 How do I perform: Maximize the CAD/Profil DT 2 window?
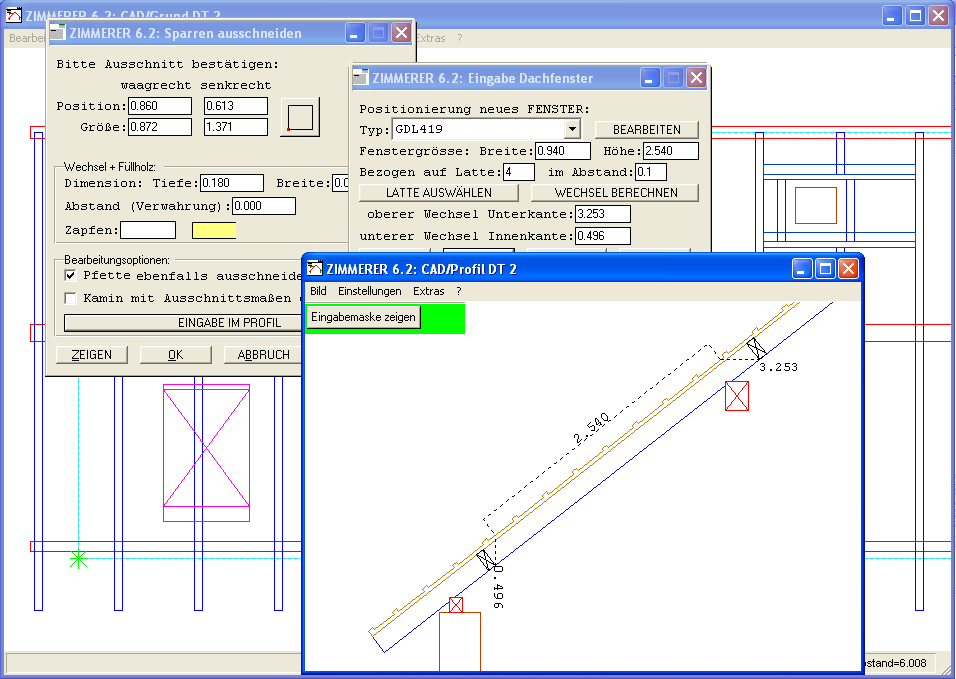click(x=826, y=268)
